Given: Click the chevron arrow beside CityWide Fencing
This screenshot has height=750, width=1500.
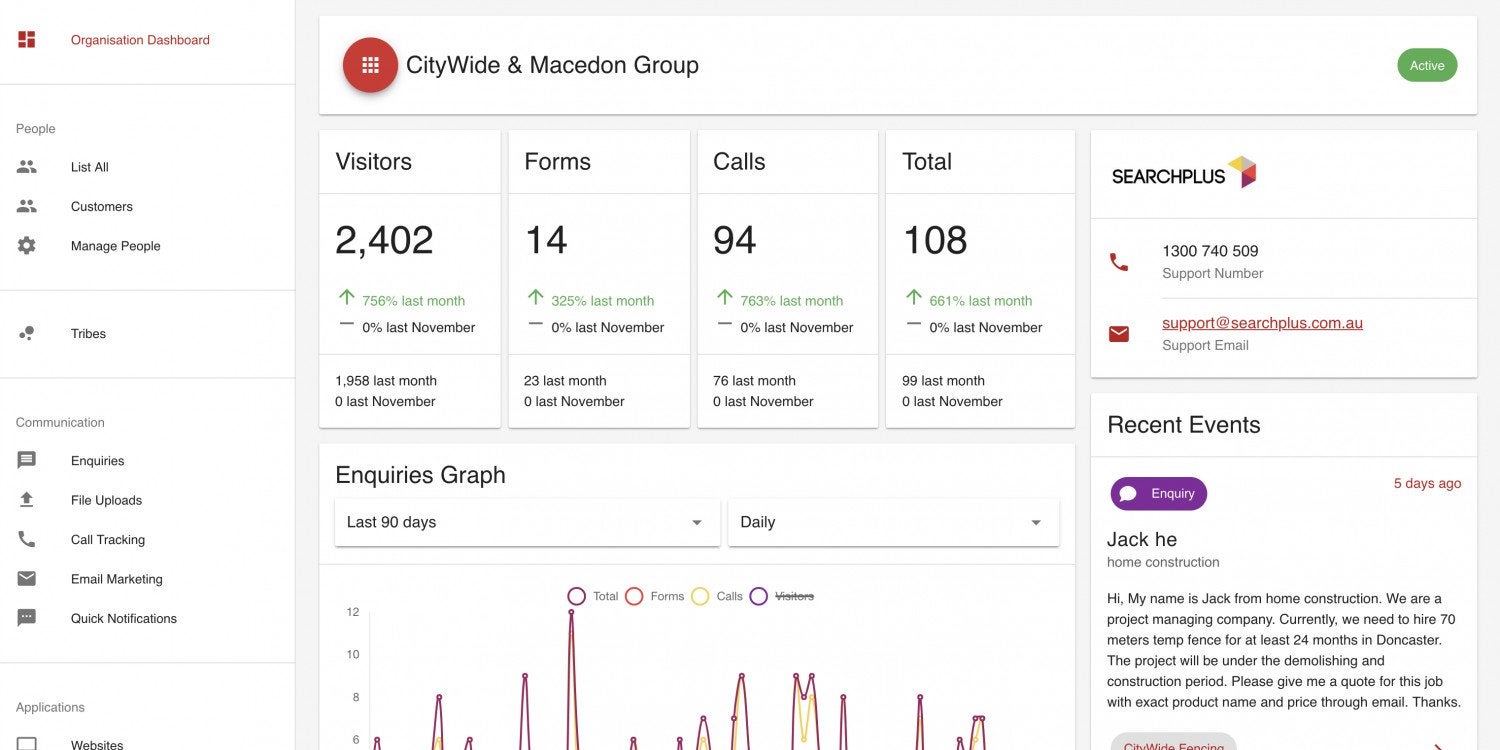Looking at the screenshot, I should click(x=1438, y=745).
